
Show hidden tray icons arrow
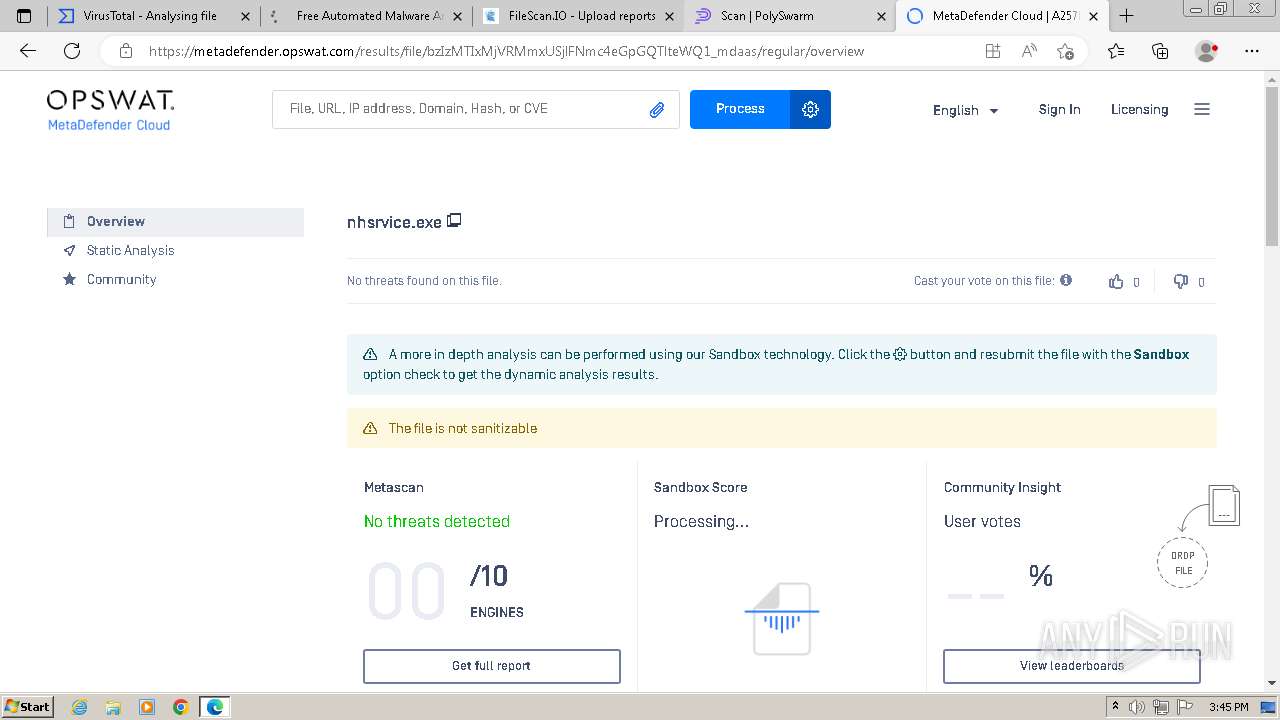[x=1116, y=707]
